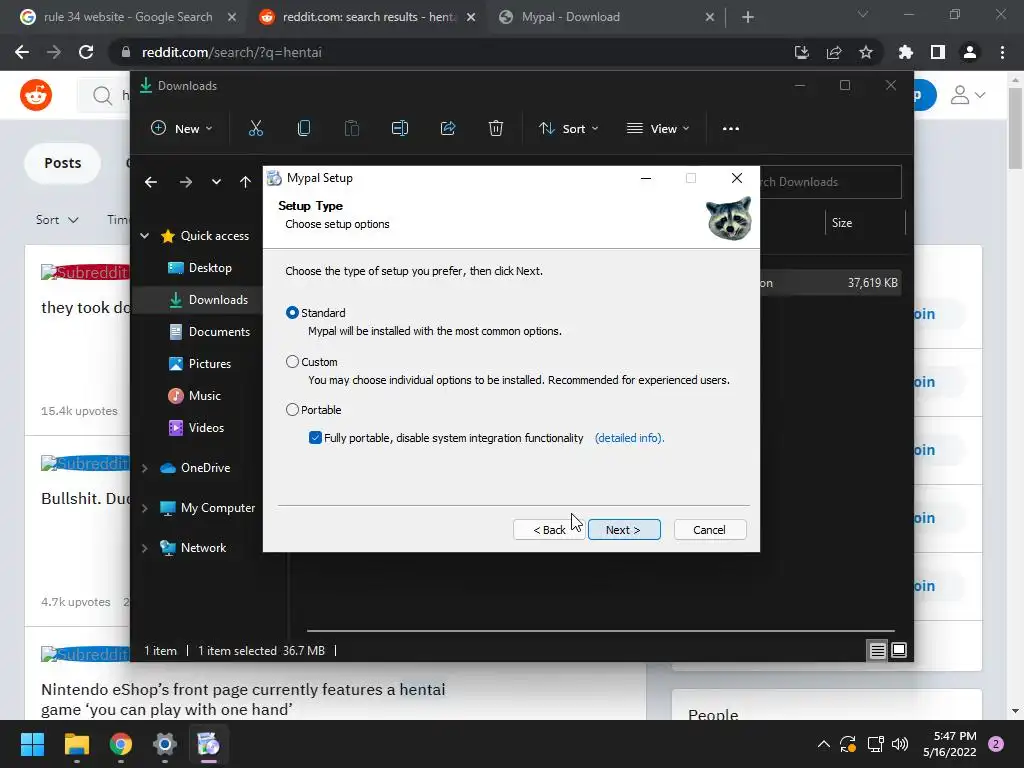Open Downloads in navigation pane
This screenshot has height=768, width=1024.
pyautogui.click(x=208, y=300)
